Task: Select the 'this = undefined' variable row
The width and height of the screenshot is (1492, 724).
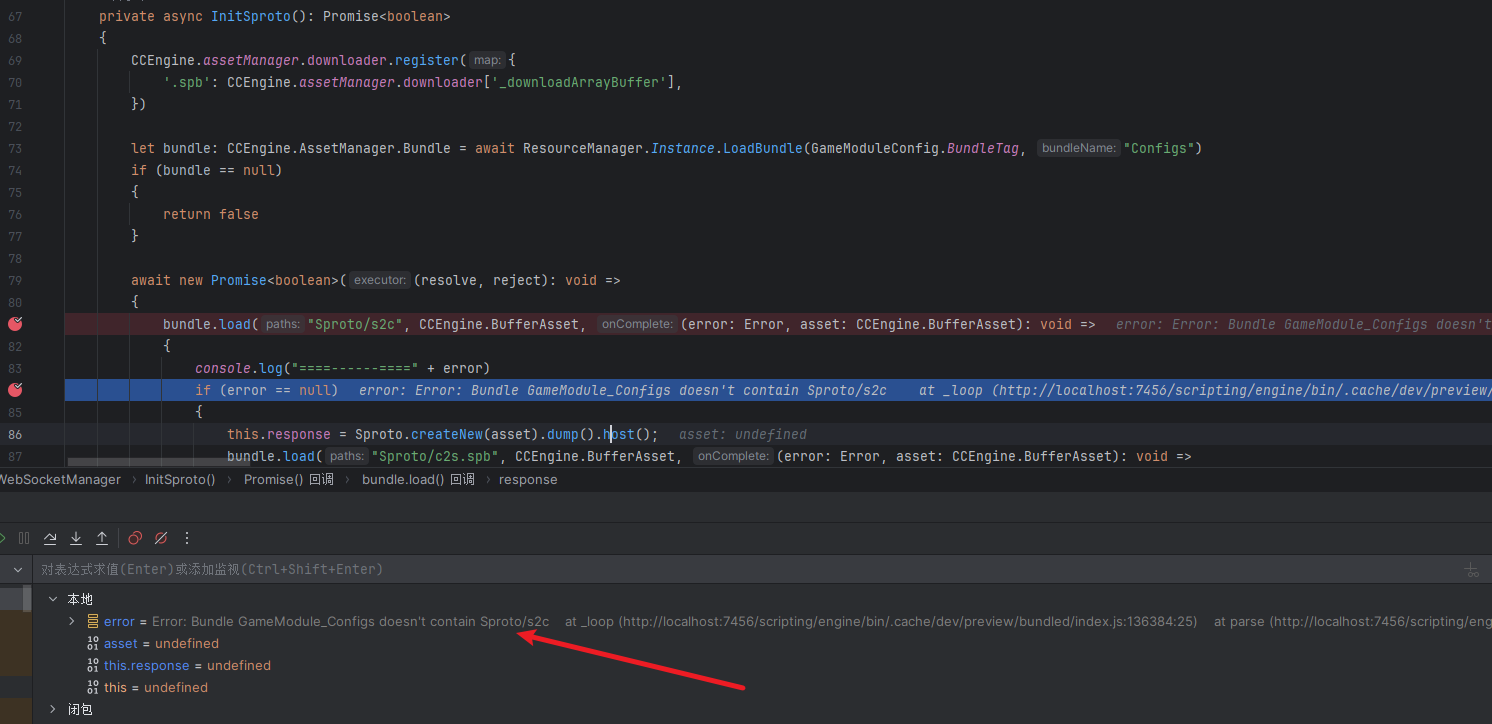Action: click(x=762, y=688)
